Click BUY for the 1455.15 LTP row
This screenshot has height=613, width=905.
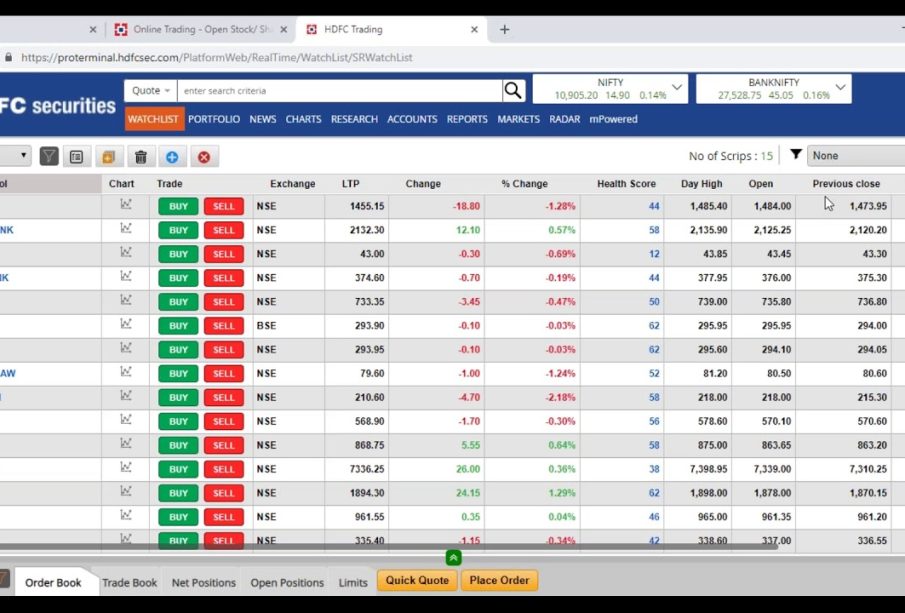178,206
